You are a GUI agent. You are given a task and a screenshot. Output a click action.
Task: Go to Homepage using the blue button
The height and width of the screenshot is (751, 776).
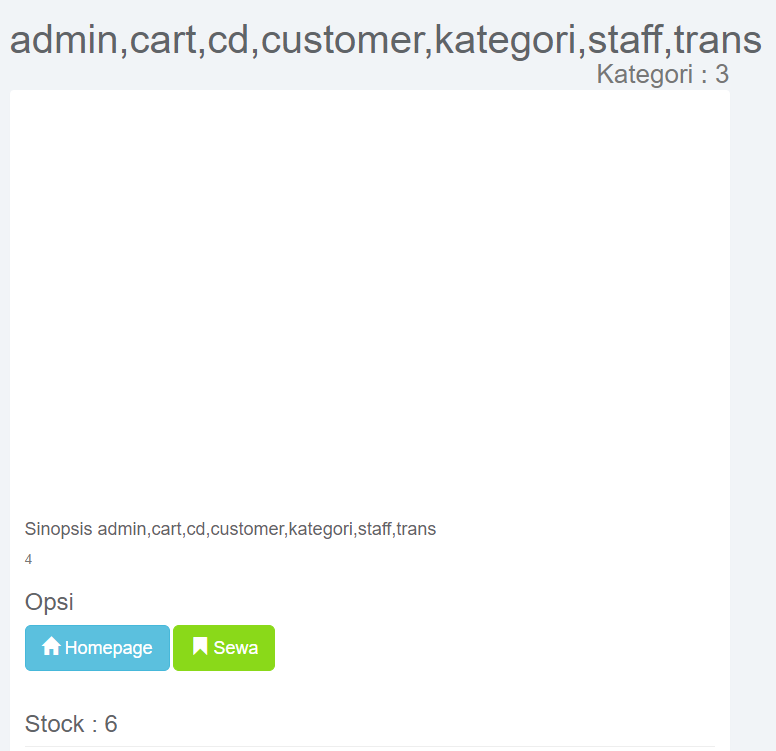pyautogui.click(x=97, y=648)
